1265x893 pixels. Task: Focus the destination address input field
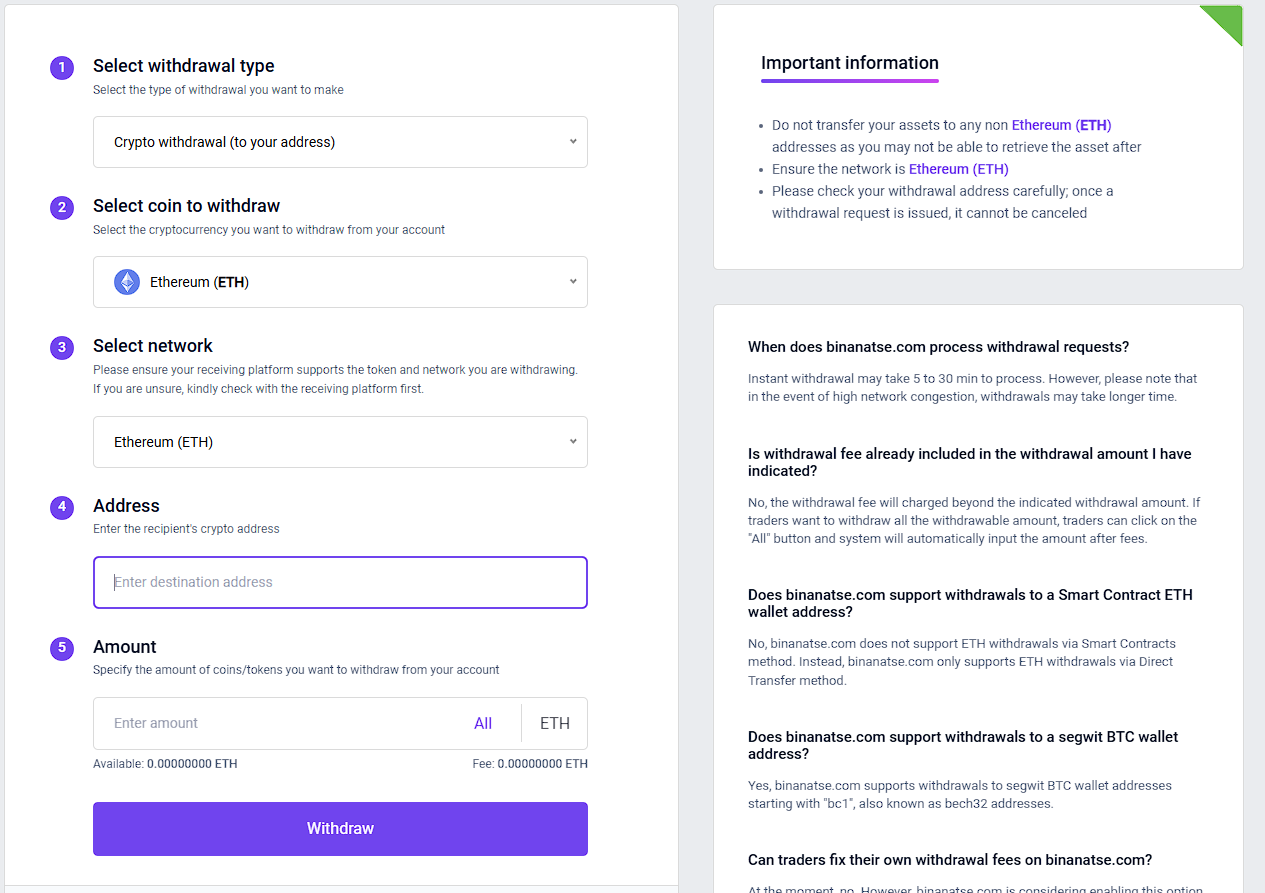[x=340, y=582]
